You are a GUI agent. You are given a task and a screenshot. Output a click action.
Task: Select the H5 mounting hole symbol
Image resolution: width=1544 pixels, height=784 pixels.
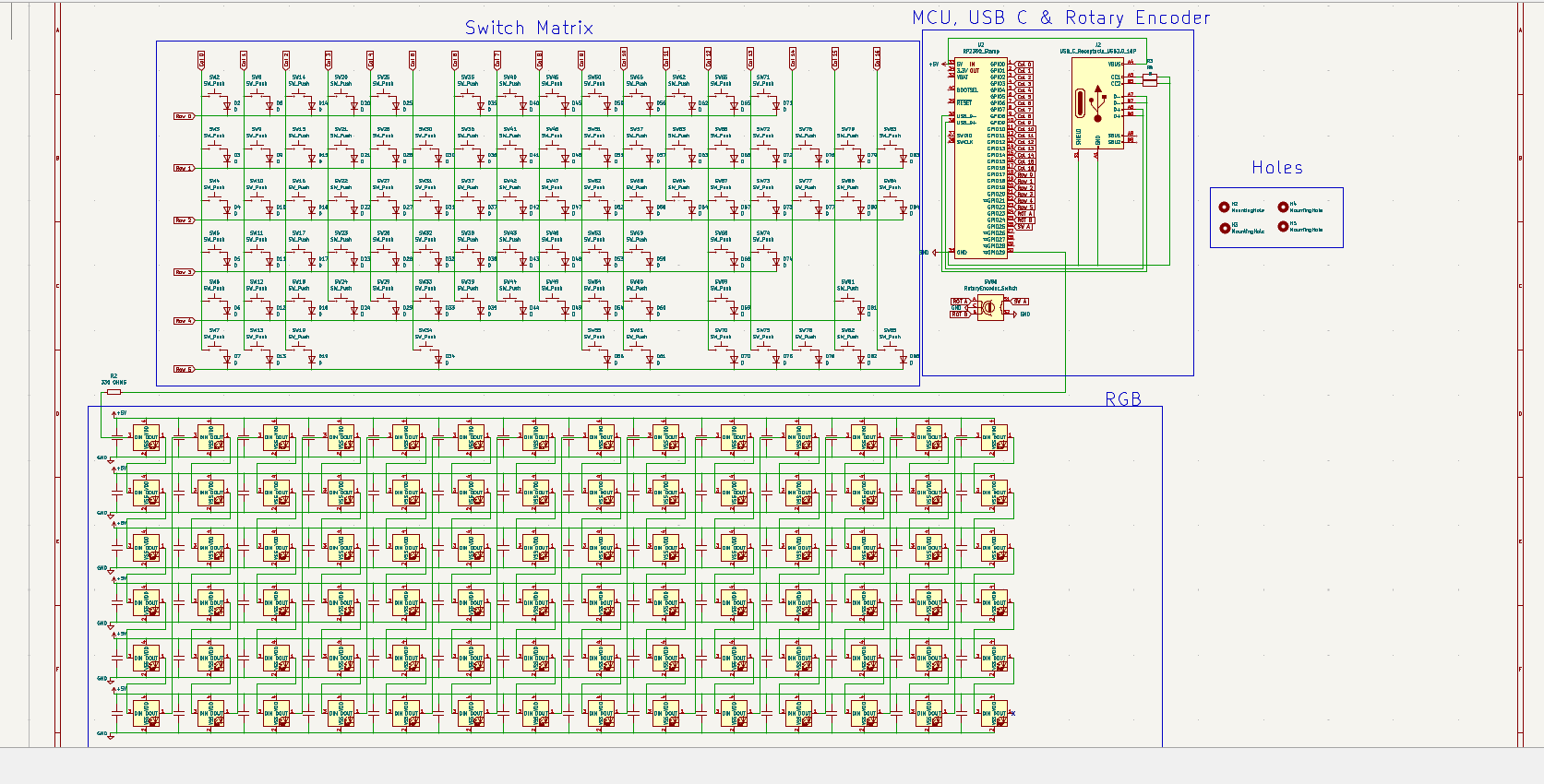tap(1282, 227)
